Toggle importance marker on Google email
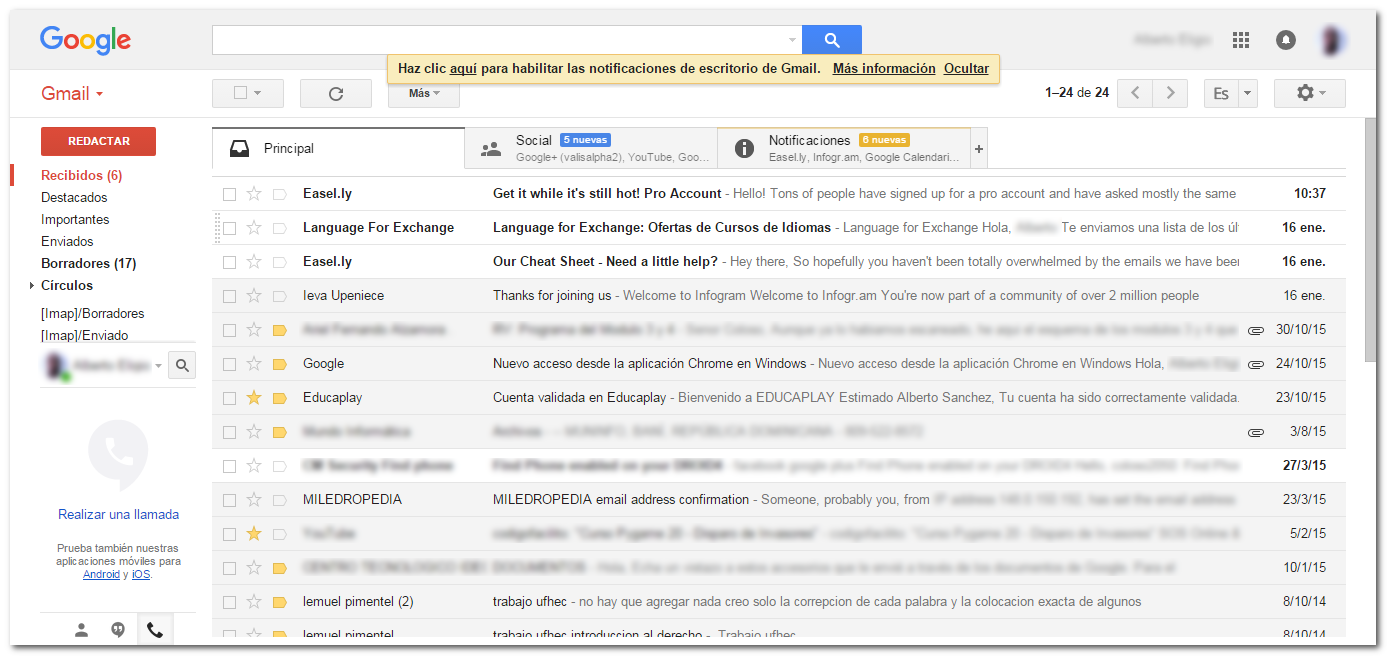1387x656 pixels. 280,364
